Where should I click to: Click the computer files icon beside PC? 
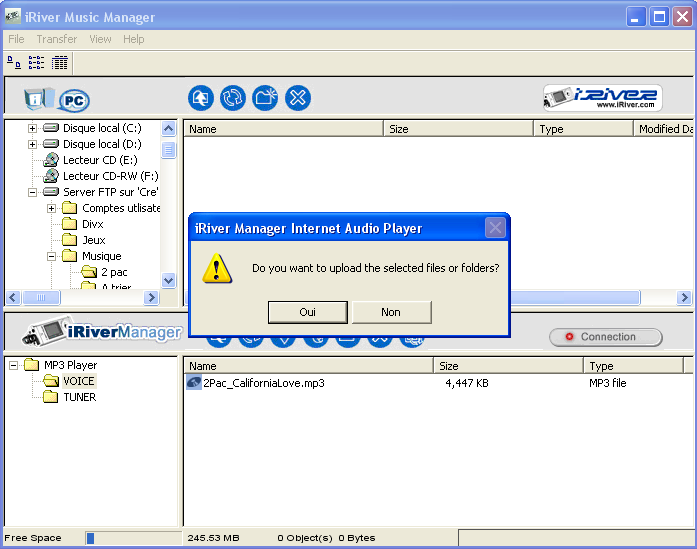click(40, 99)
